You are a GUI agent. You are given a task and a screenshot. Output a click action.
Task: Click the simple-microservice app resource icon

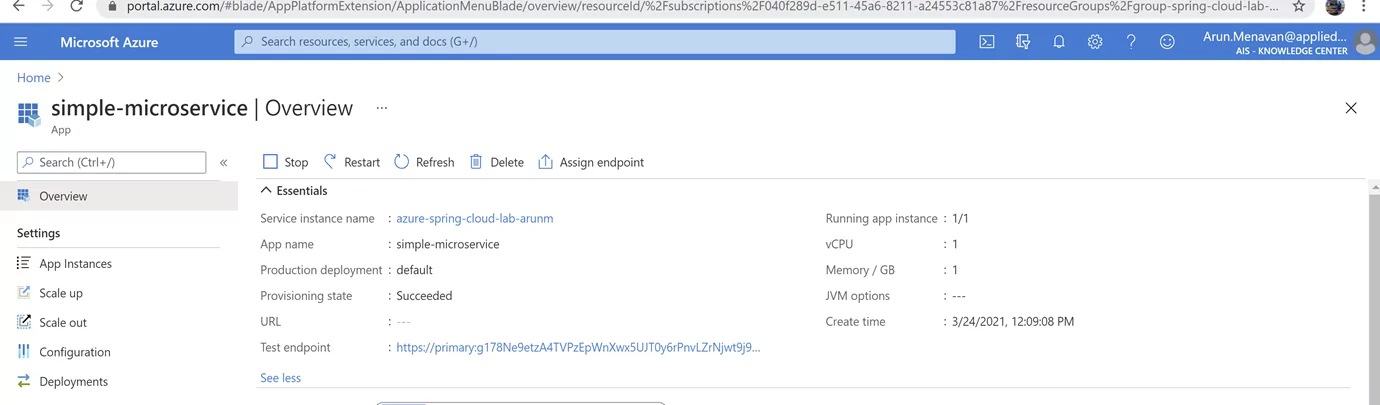29,114
